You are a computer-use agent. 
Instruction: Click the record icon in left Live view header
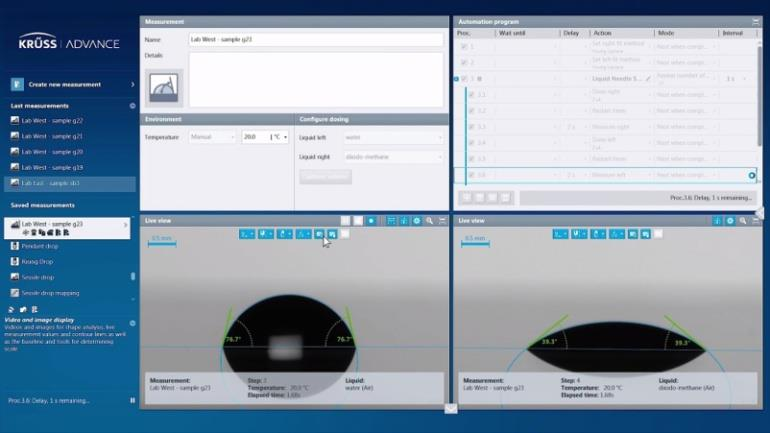371,220
